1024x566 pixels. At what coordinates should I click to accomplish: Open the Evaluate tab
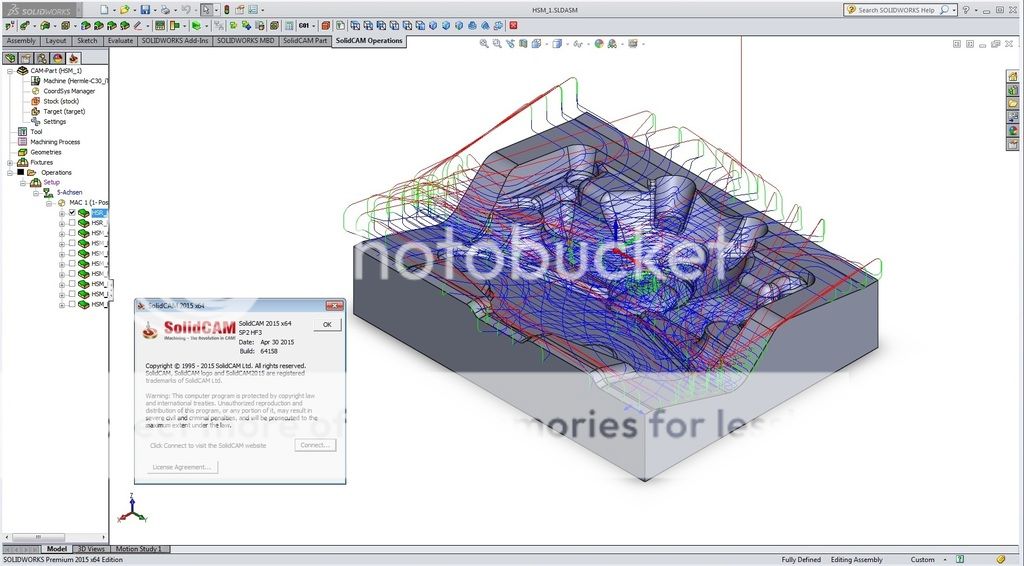[120, 41]
